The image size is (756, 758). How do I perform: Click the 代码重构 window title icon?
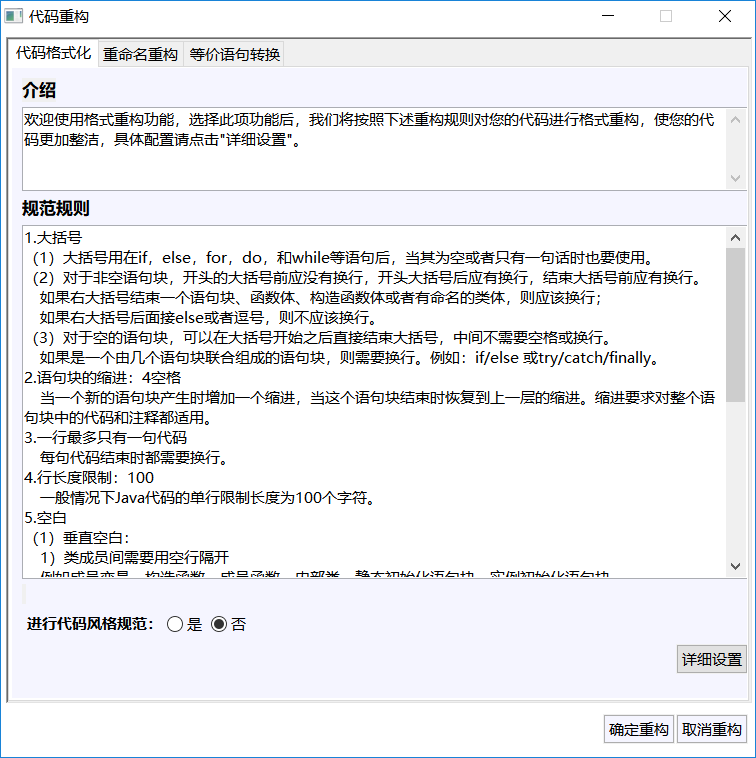pos(14,16)
